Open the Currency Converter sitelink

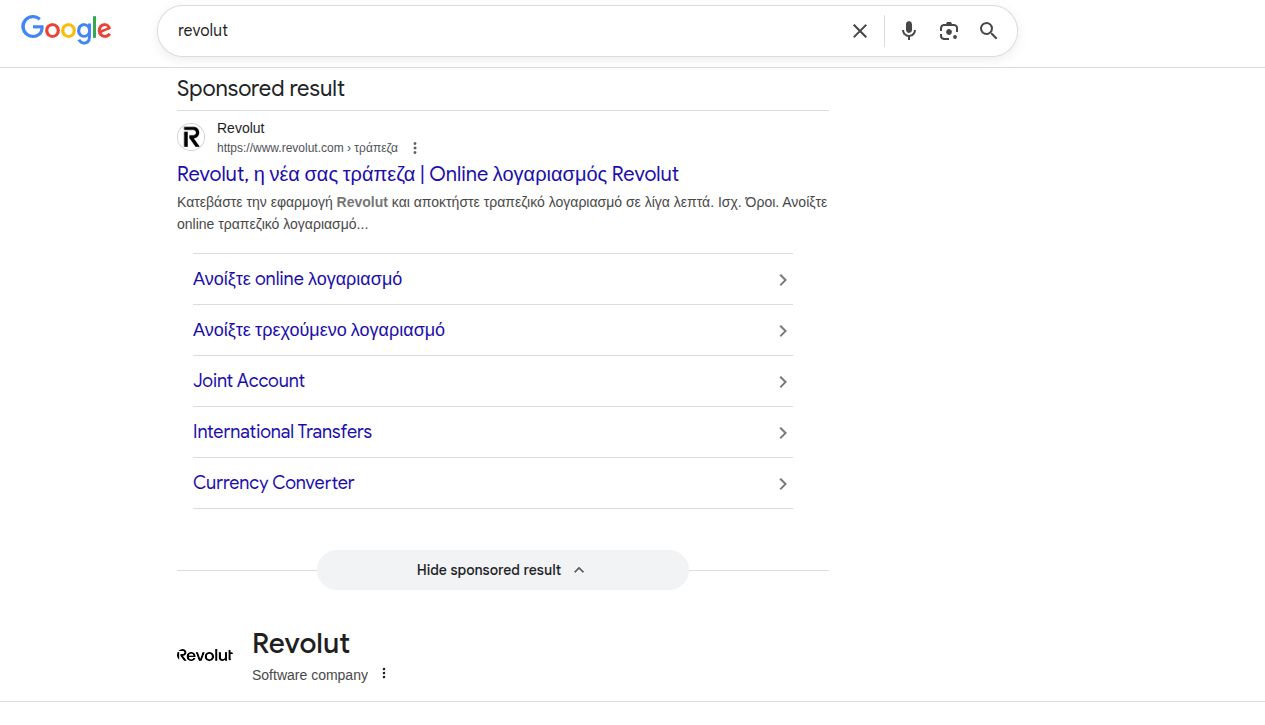click(x=273, y=483)
